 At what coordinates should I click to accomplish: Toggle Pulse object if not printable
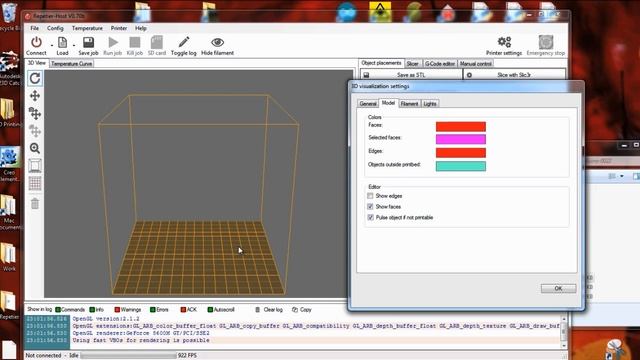point(370,218)
